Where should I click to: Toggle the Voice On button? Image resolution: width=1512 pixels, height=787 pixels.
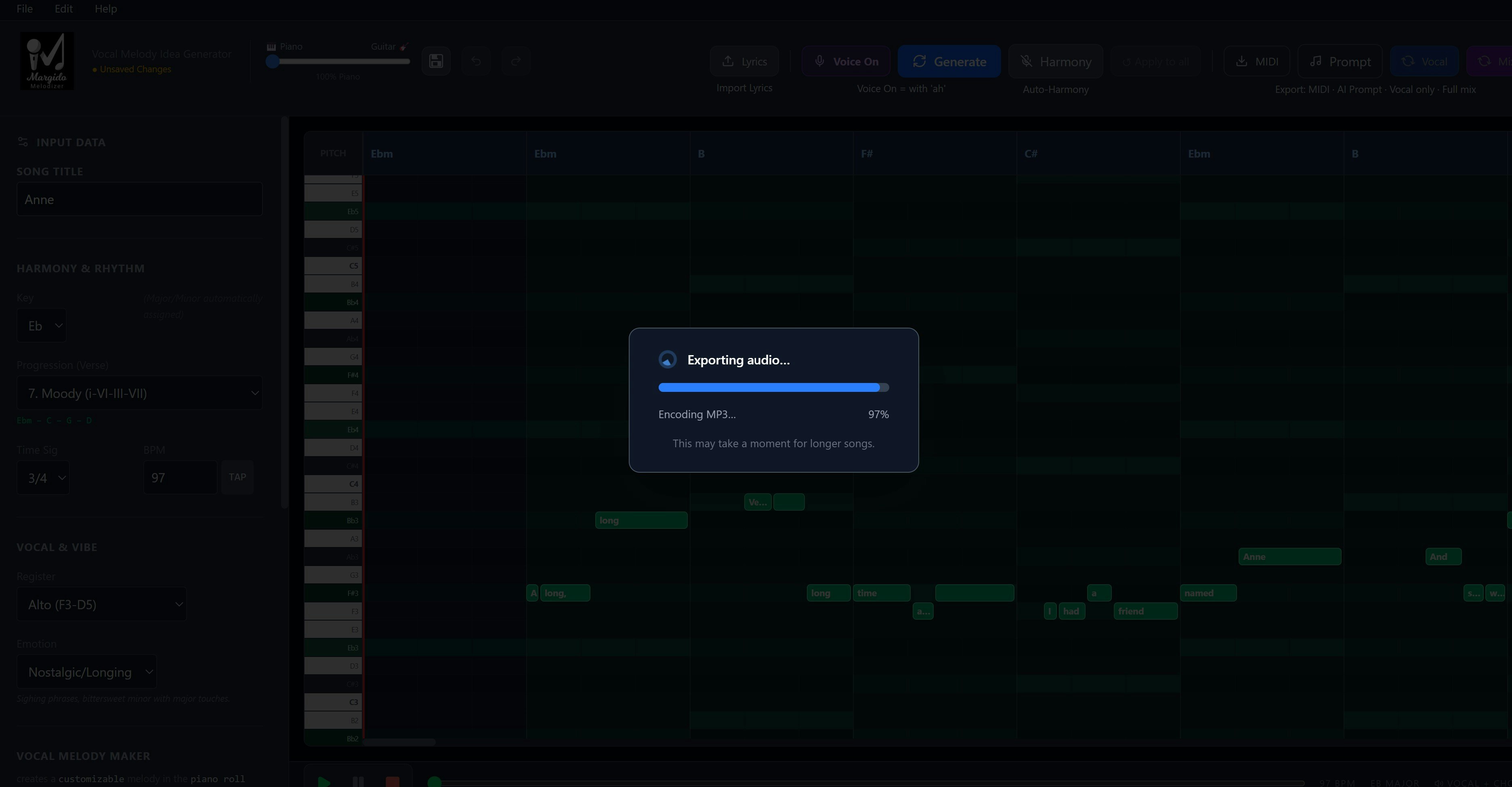point(846,61)
